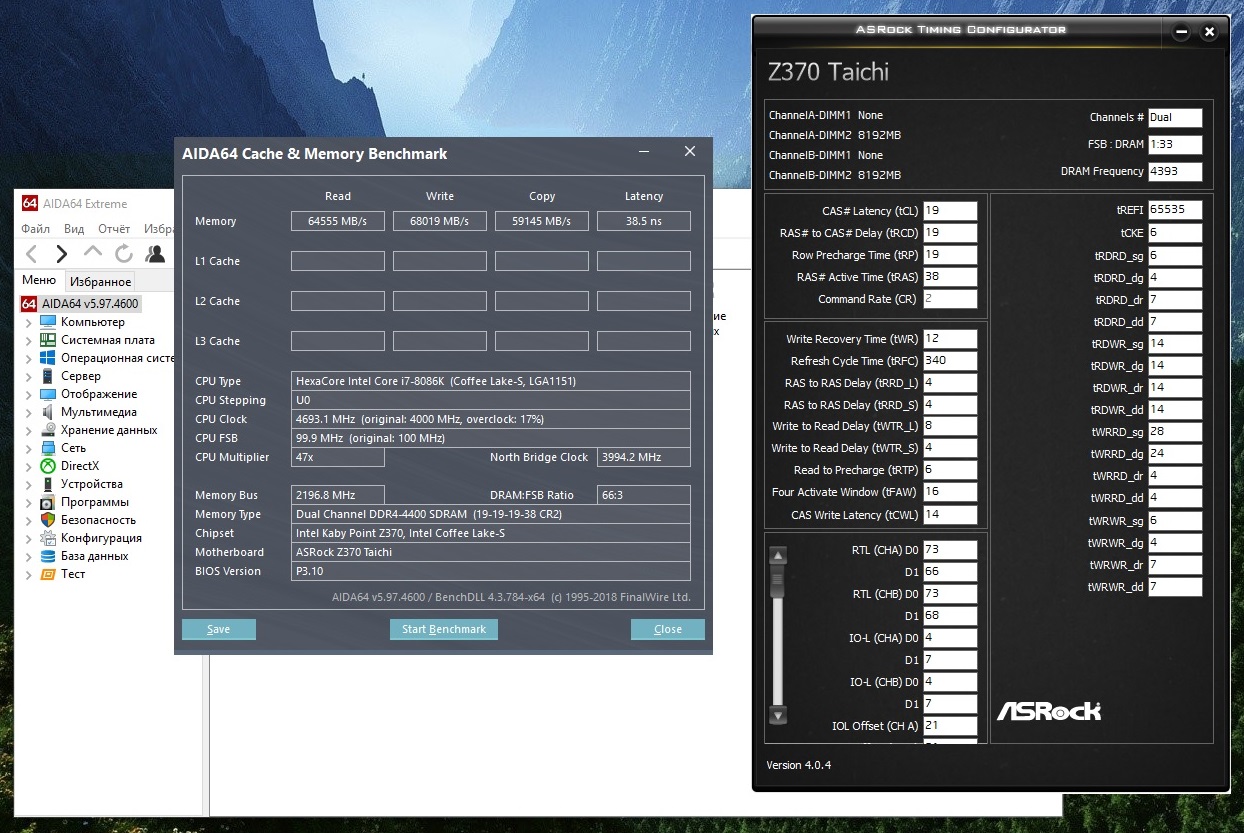Click the tCKE value field

[x=1175, y=233]
